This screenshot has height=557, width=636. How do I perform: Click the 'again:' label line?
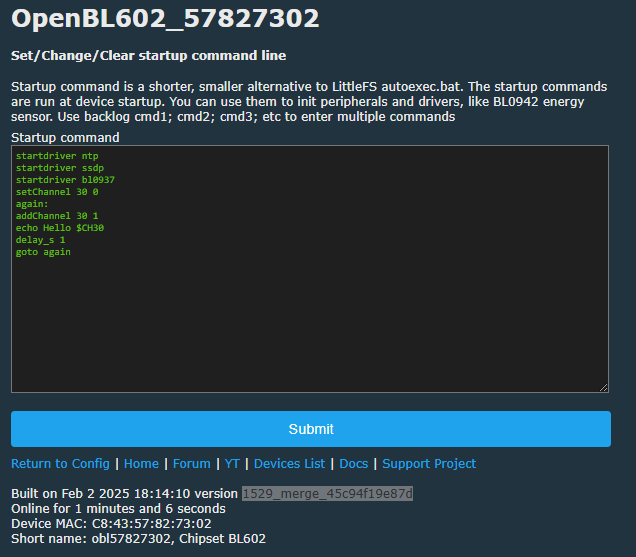[x=32, y=204]
